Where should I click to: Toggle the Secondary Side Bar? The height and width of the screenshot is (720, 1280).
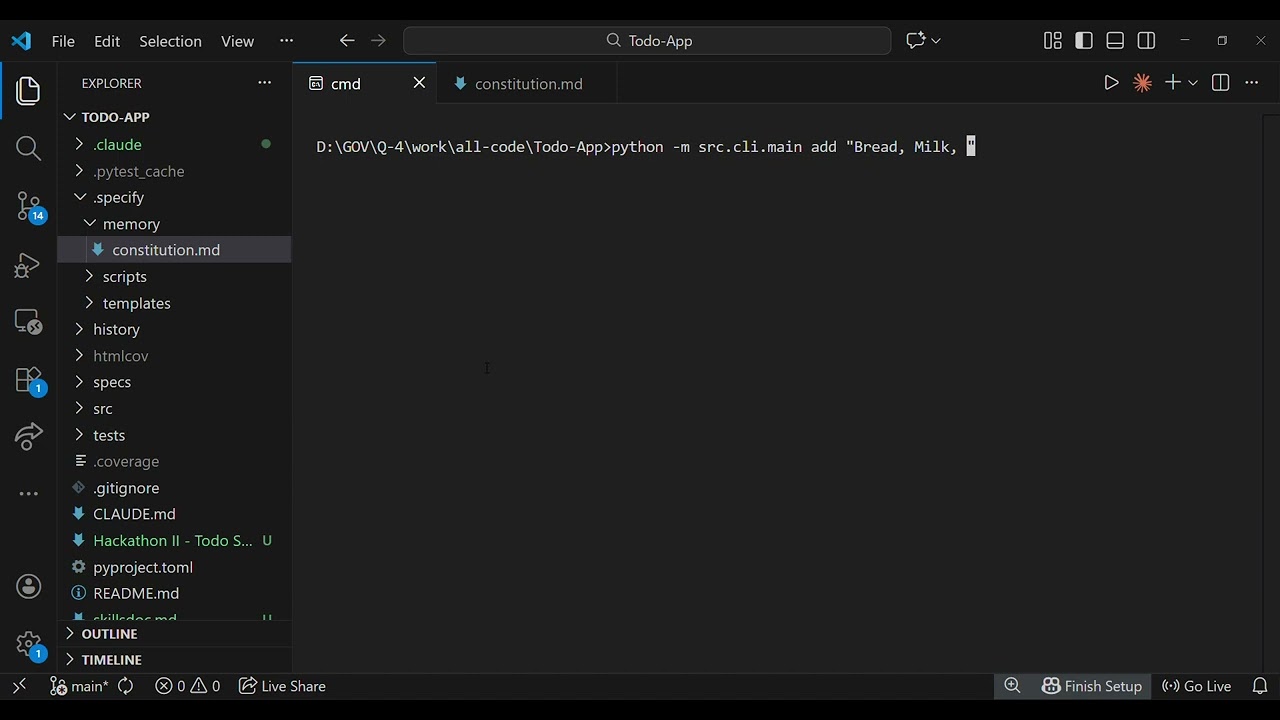pos(1147,41)
